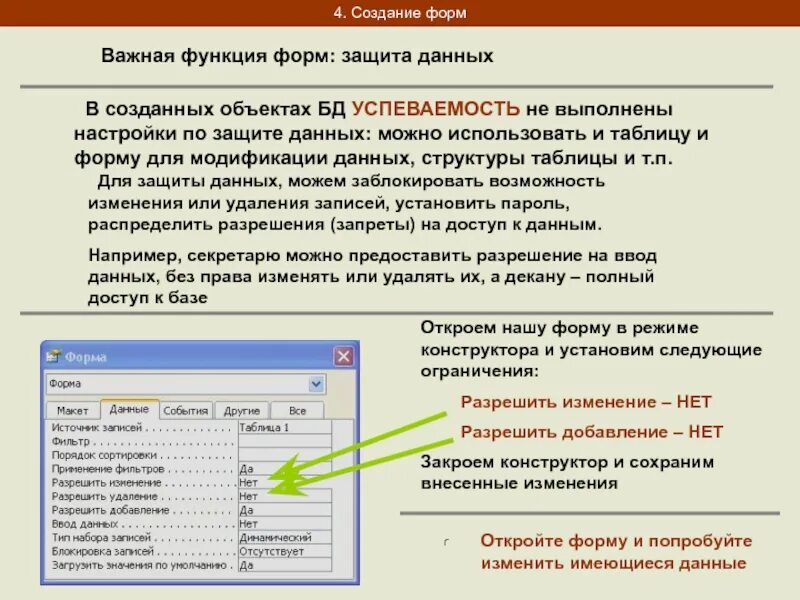Switch to the Другие tab

click(241, 411)
